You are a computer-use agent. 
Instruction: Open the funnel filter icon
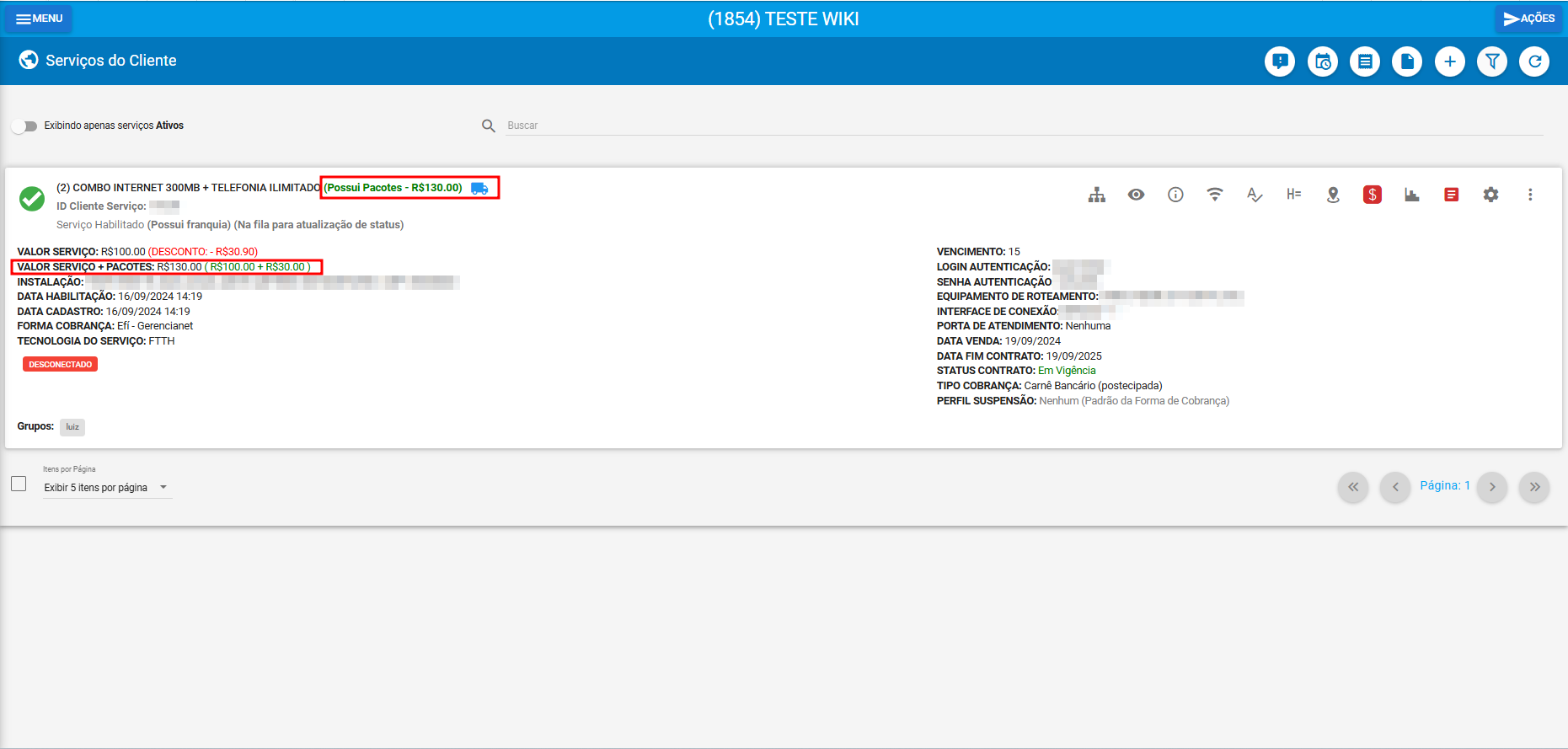tap(1492, 62)
